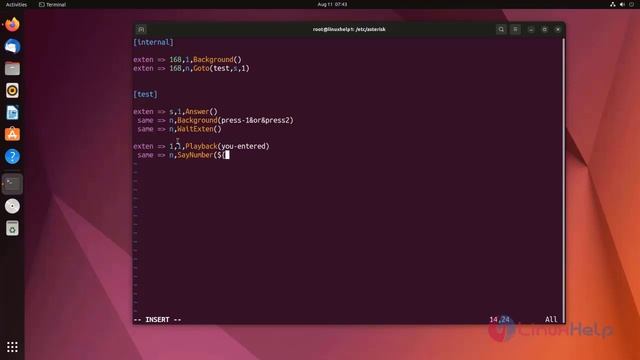Click Goto(test,s,1) text
The width and height of the screenshot is (640, 360).
click(221, 68)
